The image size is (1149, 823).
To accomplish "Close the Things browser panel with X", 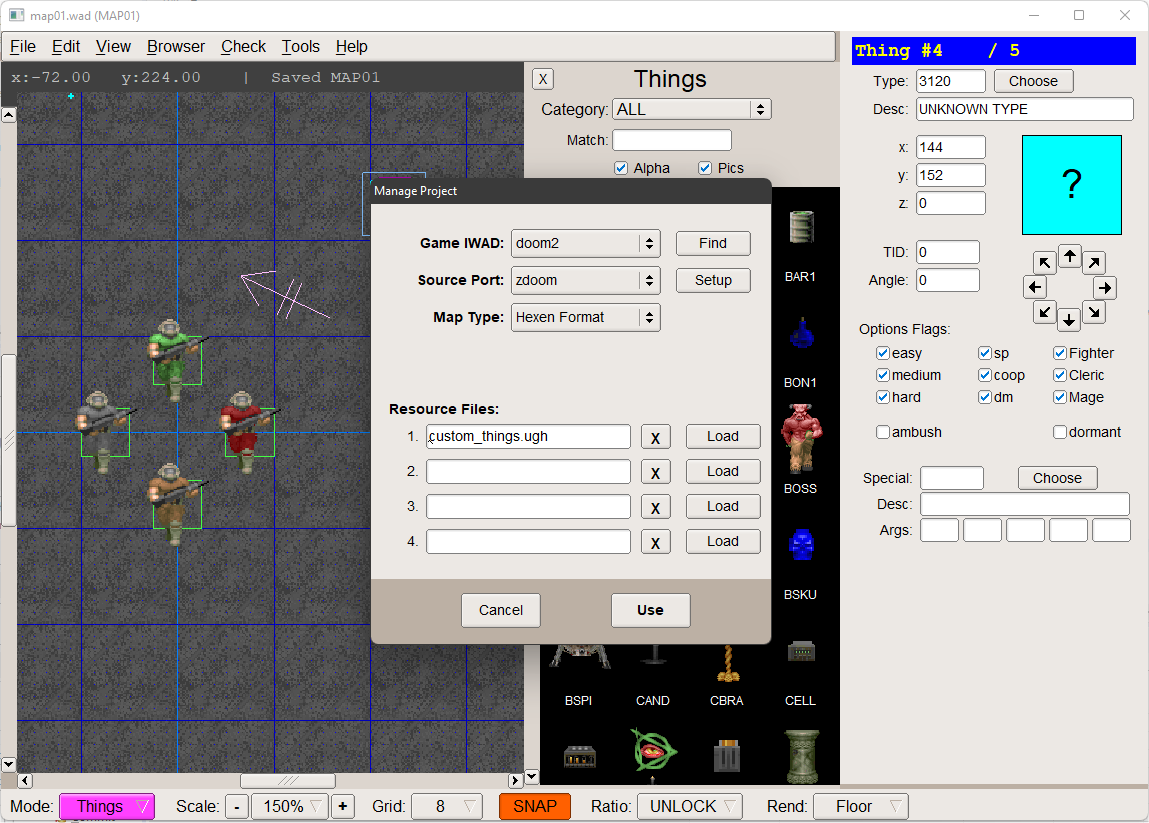I will tap(542, 79).
